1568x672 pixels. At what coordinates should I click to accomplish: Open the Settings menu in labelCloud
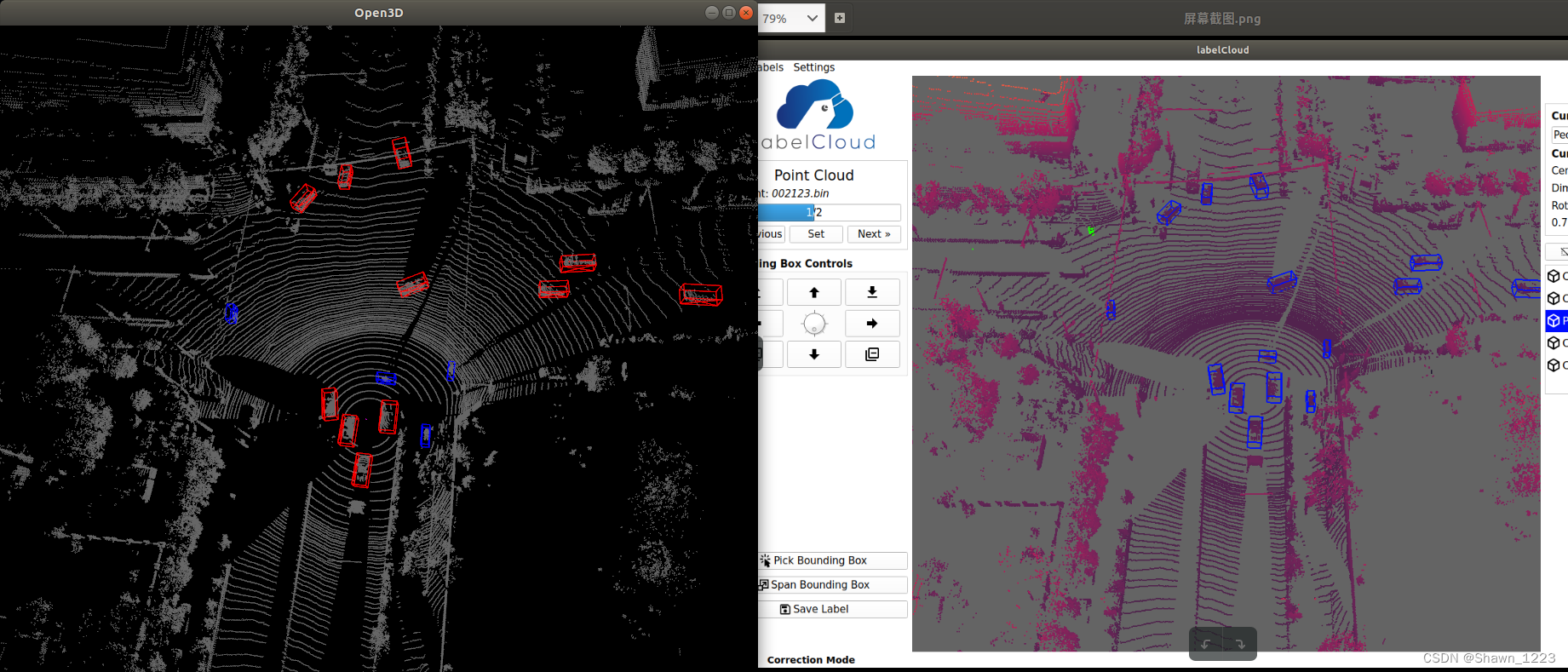(x=813, y=67)
